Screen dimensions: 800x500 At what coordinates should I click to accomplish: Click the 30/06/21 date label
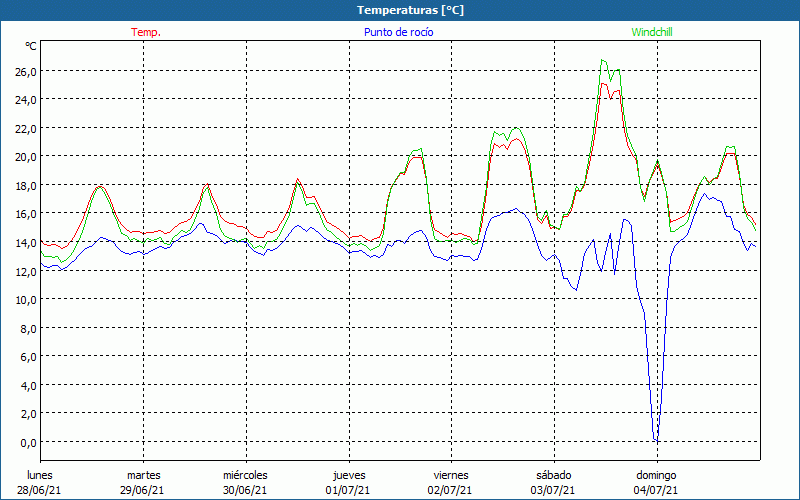pos(245,490)
